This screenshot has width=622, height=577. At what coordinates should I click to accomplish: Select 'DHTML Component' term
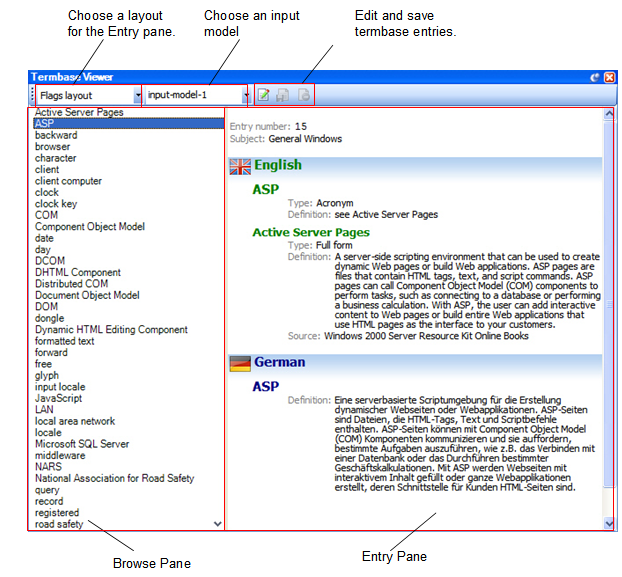[x=78, y=272]
